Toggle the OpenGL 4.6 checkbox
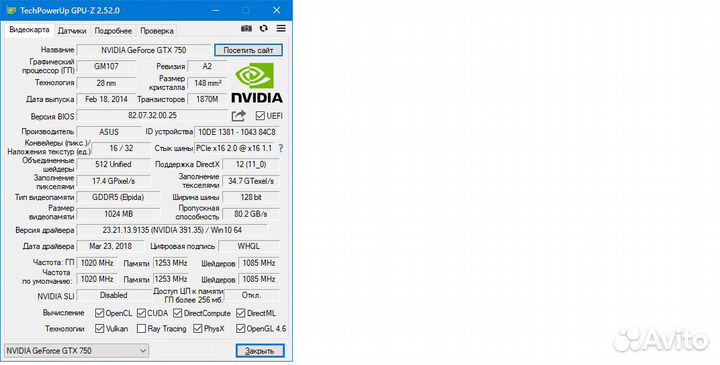The image size is (720, 365). coord(241,329)
